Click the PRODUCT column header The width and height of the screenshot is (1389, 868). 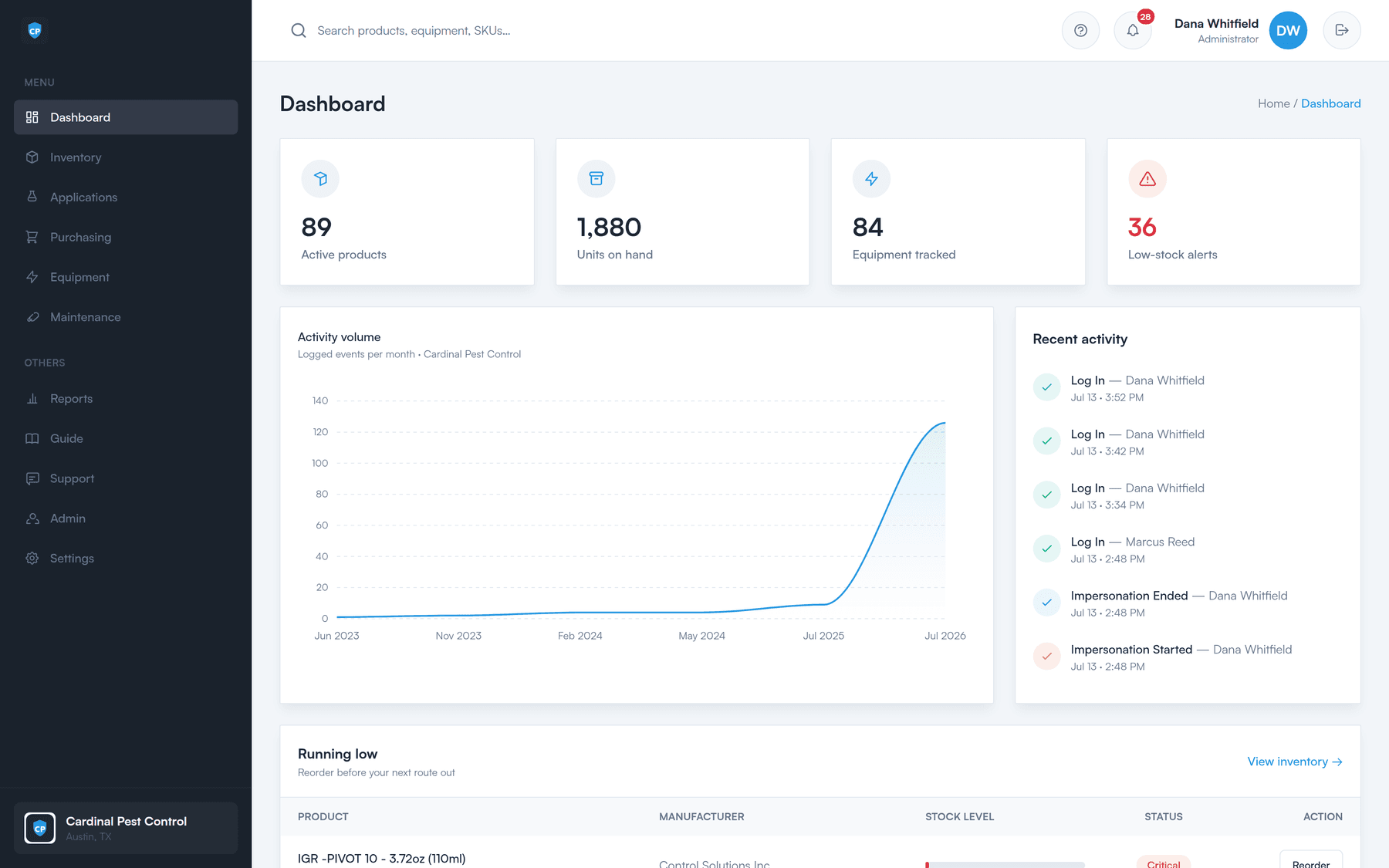[x=323, y=816]
